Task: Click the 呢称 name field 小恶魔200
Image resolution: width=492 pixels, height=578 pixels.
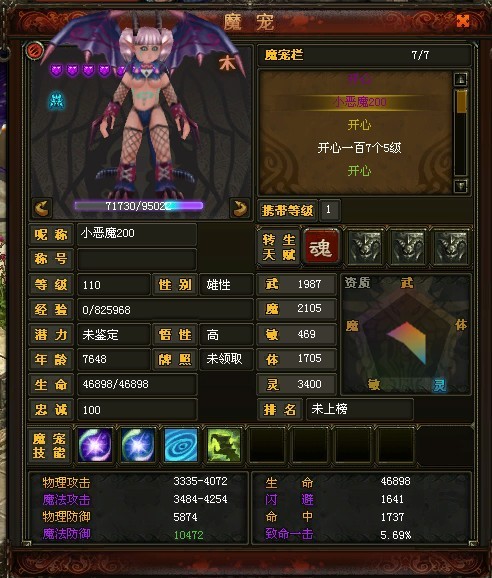Action: click(x=137, y=234)
